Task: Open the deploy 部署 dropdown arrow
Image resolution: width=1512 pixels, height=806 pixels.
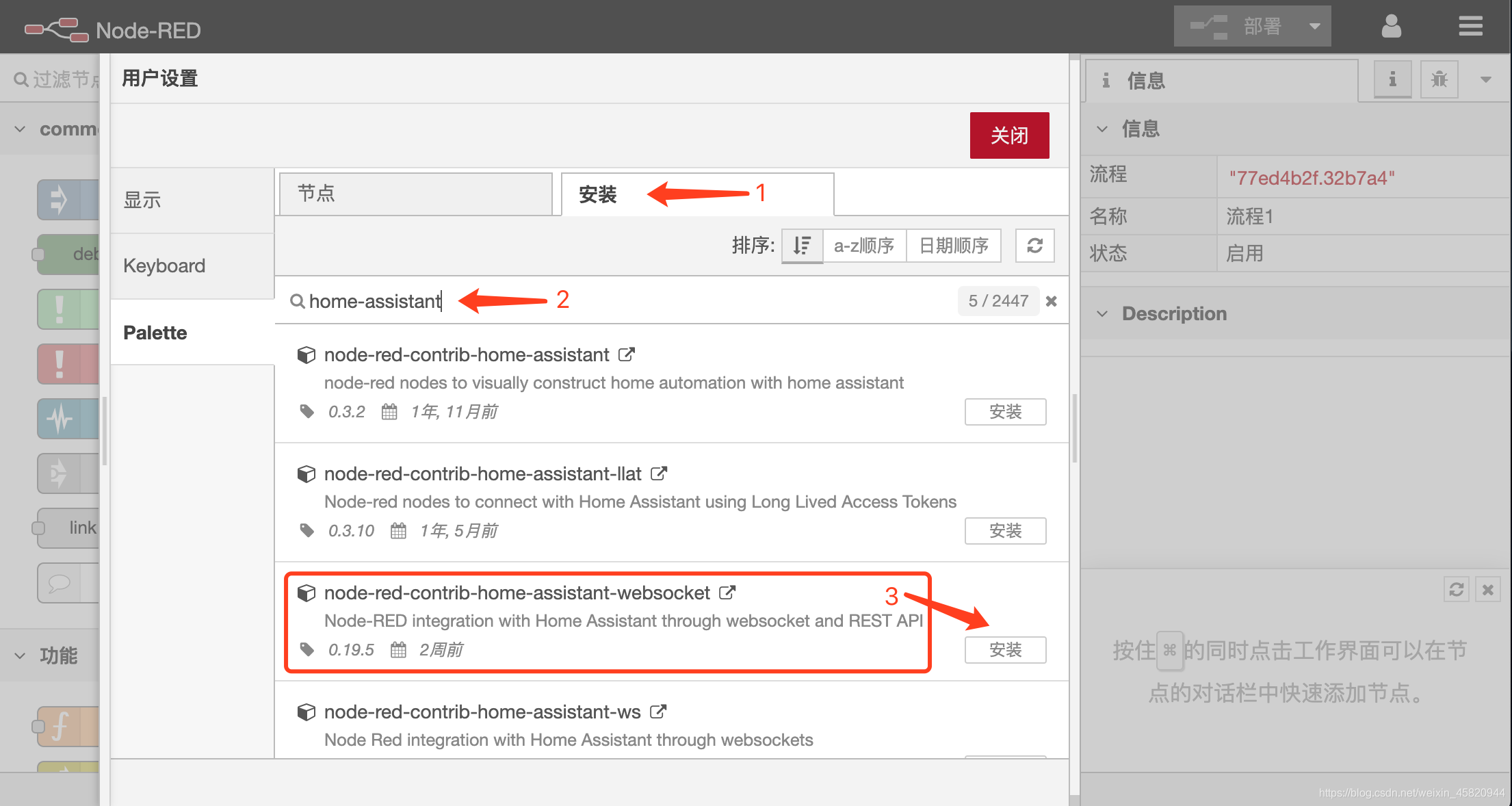Action: point(1314,27)
